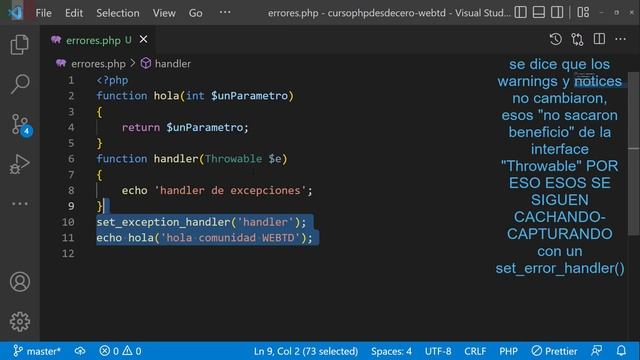The height and width of the screenshot is (360, 640).
Task: Click the word 'Throwable' in line 6
Action: (x=233, y=159)
